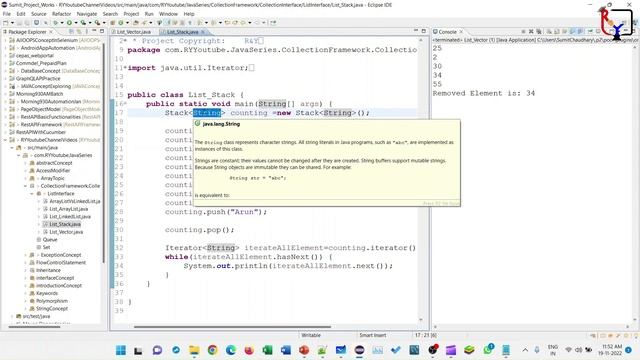Toggle Scroll Lock in Console toolbar

[x=556, y=31]
